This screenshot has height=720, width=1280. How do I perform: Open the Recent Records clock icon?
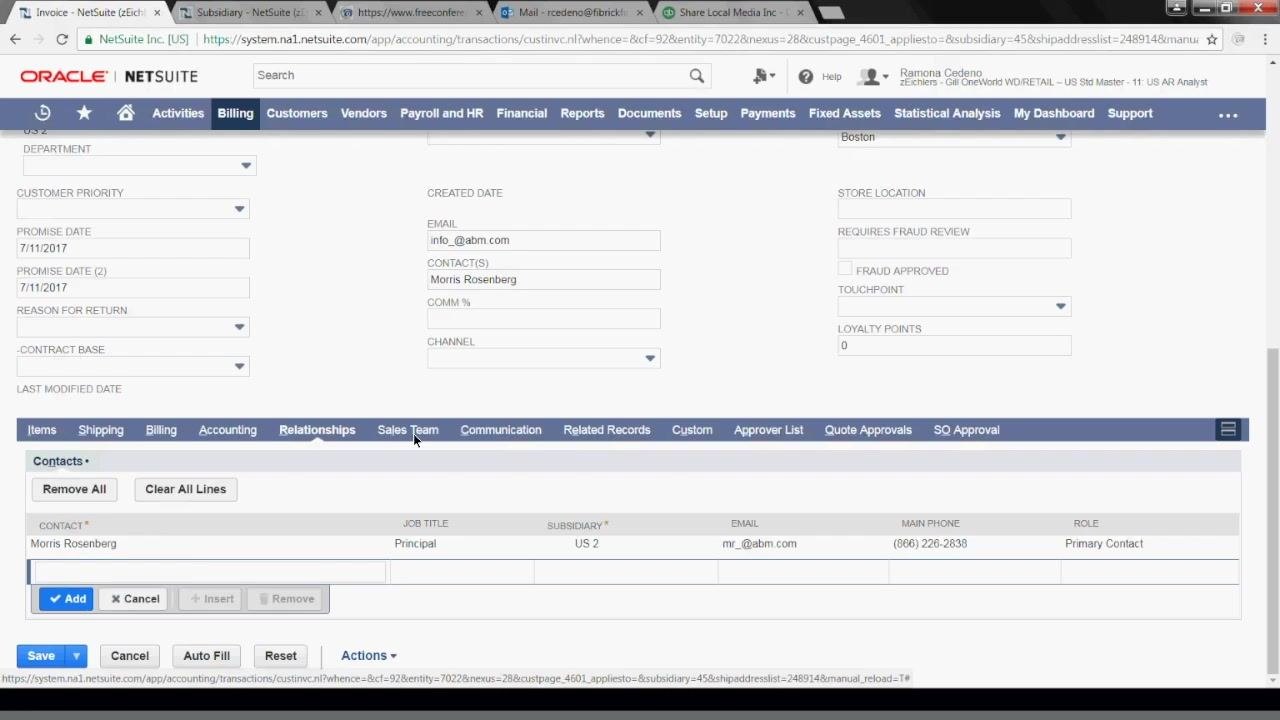click(x=42, y=113)
